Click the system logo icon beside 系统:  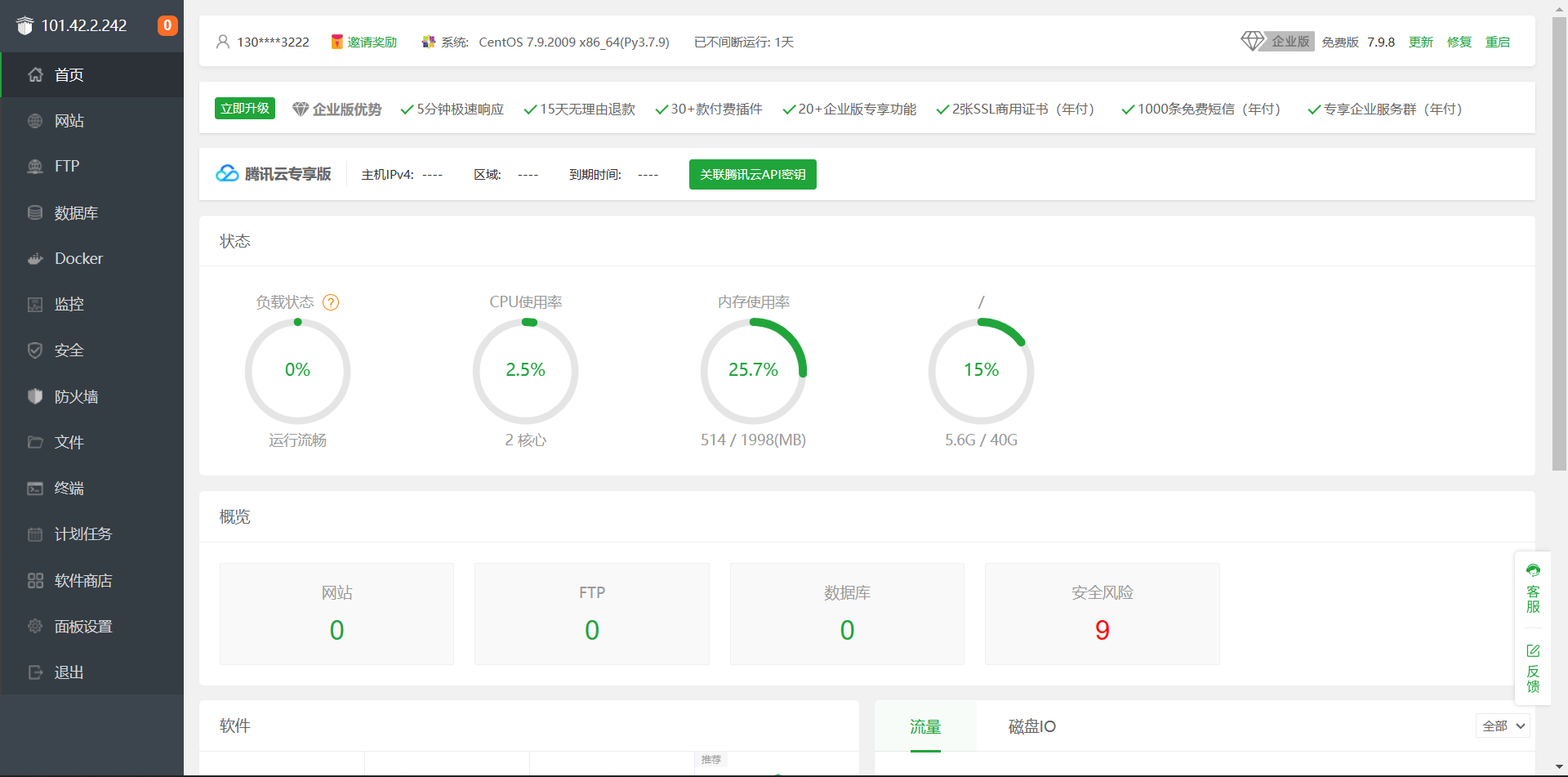429,42
